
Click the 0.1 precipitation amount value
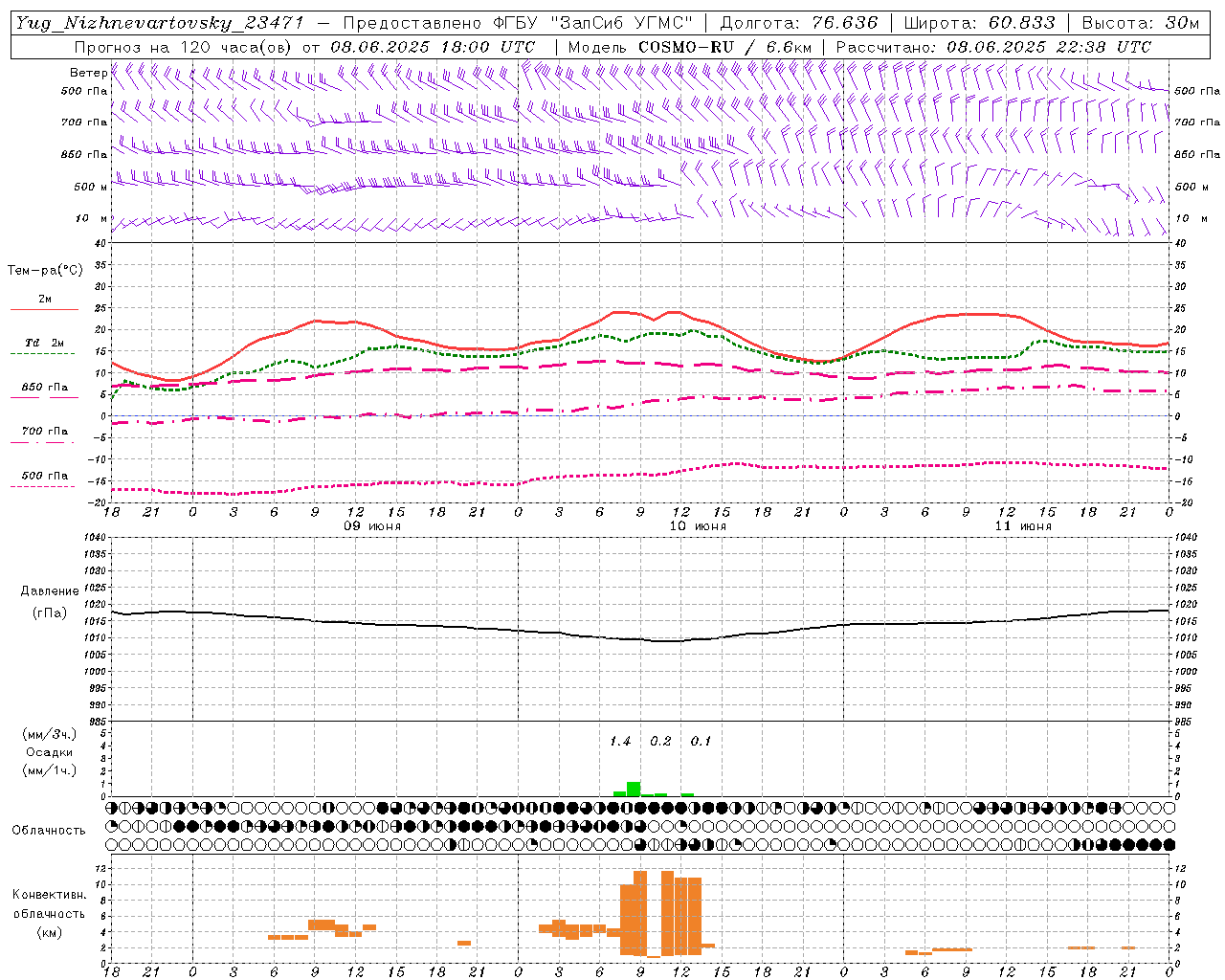click(701, 742)
